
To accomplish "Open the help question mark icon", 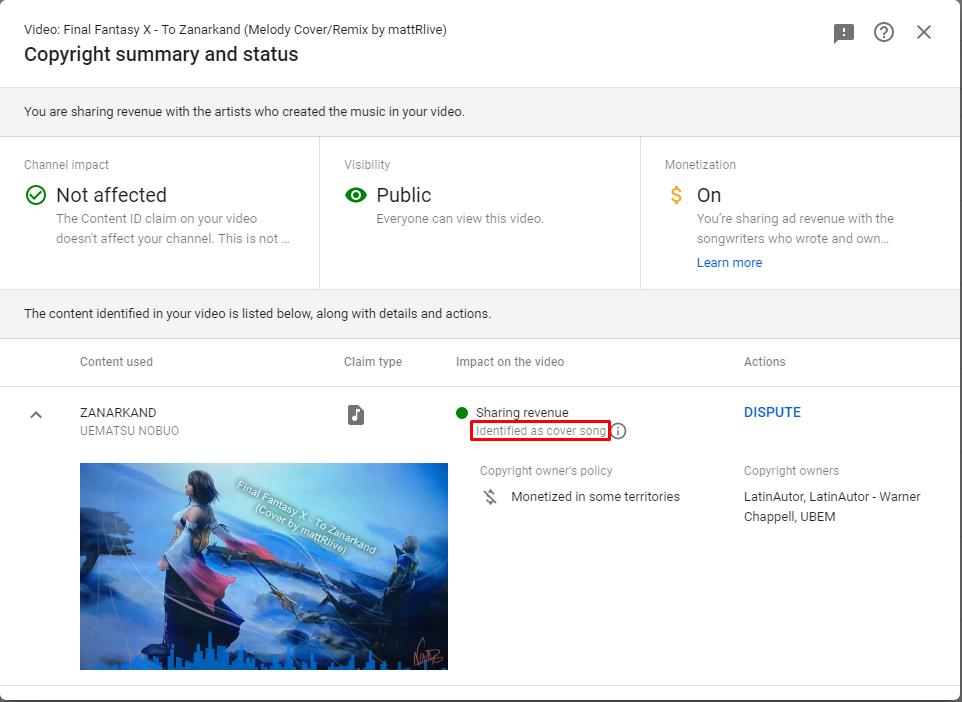I will (883, 32).
